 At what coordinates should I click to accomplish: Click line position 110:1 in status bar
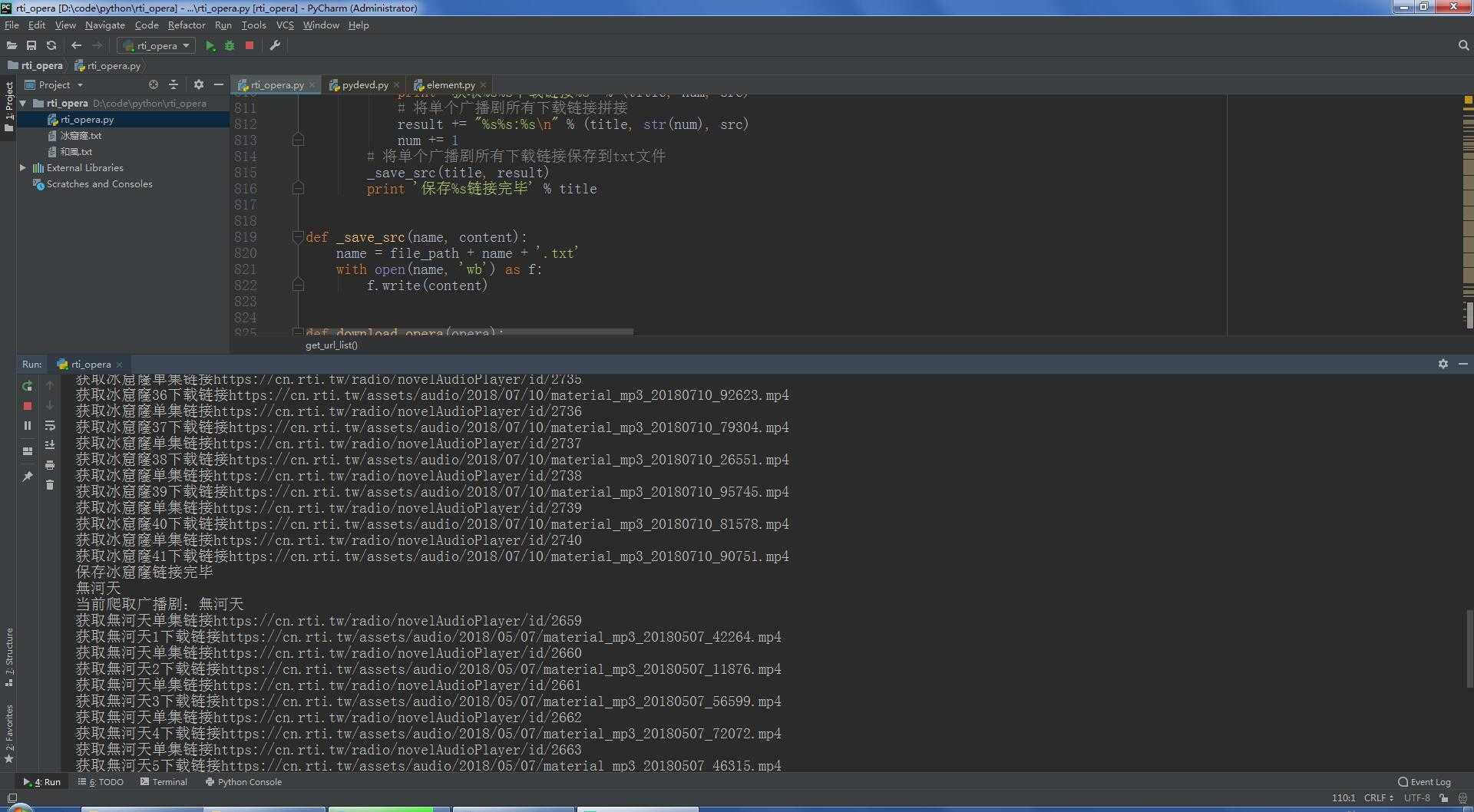click(x=1343, y=798)
